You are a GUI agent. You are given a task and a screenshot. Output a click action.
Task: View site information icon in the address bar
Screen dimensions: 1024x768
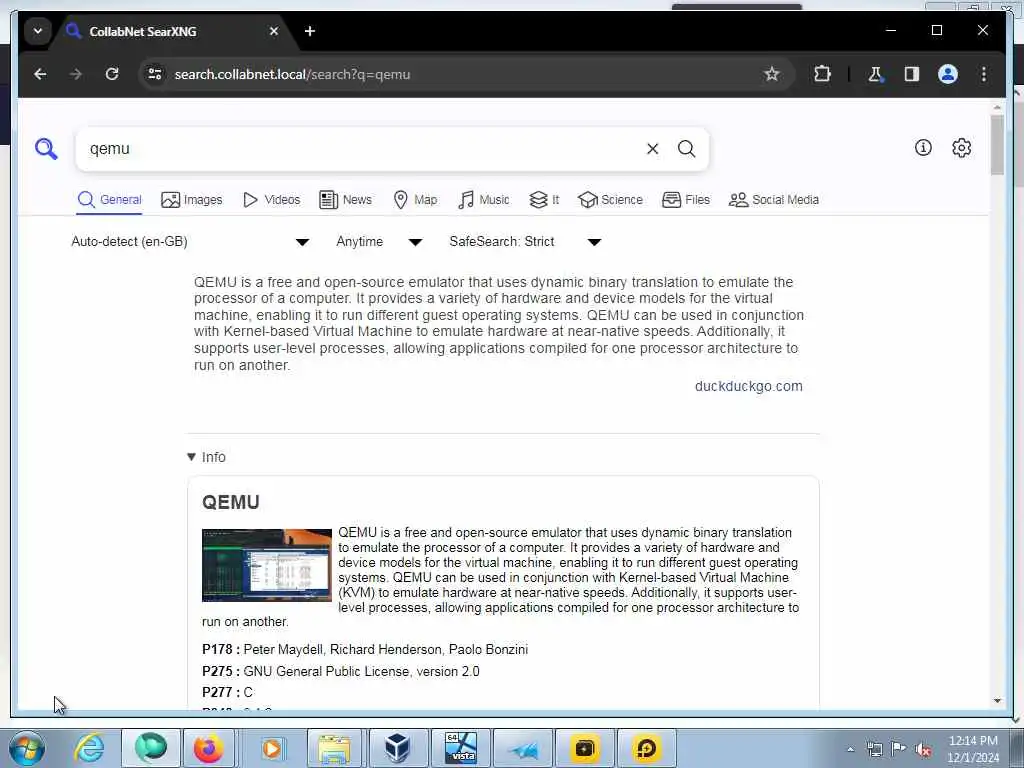click(x=155, y=74)
